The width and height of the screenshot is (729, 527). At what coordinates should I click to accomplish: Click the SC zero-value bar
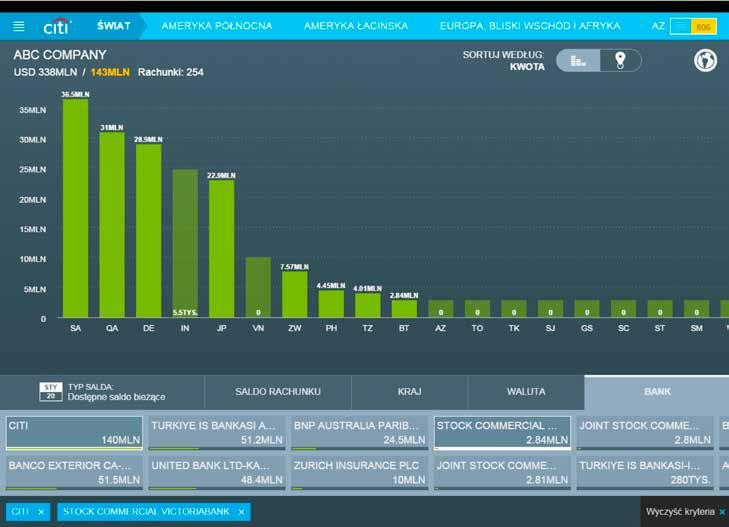[x=623, y=309]
